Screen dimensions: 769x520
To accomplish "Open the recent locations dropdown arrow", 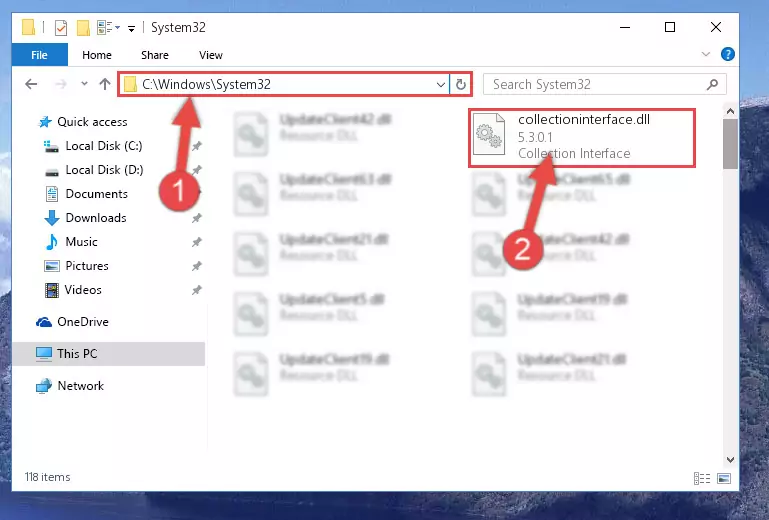I will (84, 84).
